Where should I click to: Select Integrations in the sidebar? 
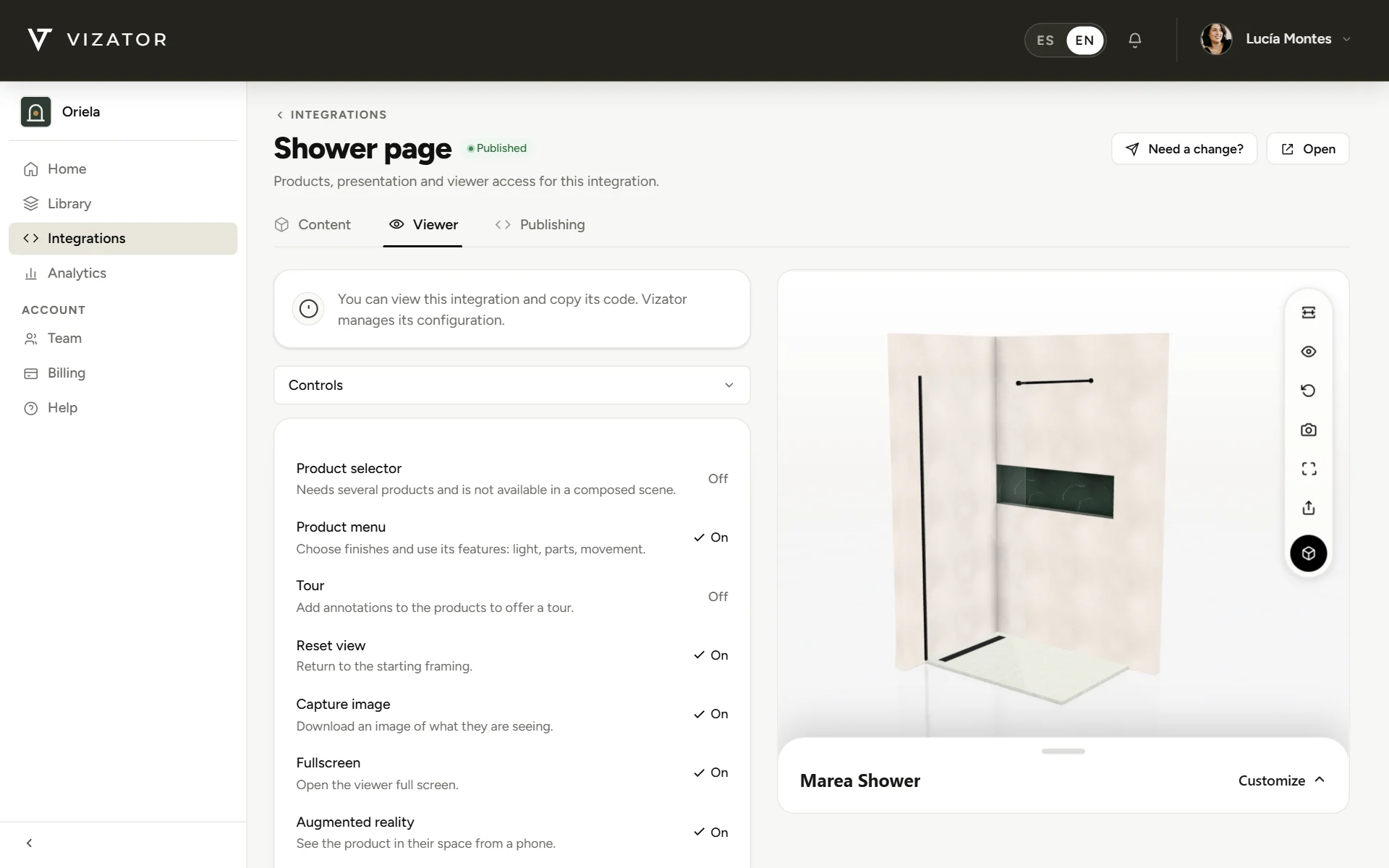(x=123, y=239)
